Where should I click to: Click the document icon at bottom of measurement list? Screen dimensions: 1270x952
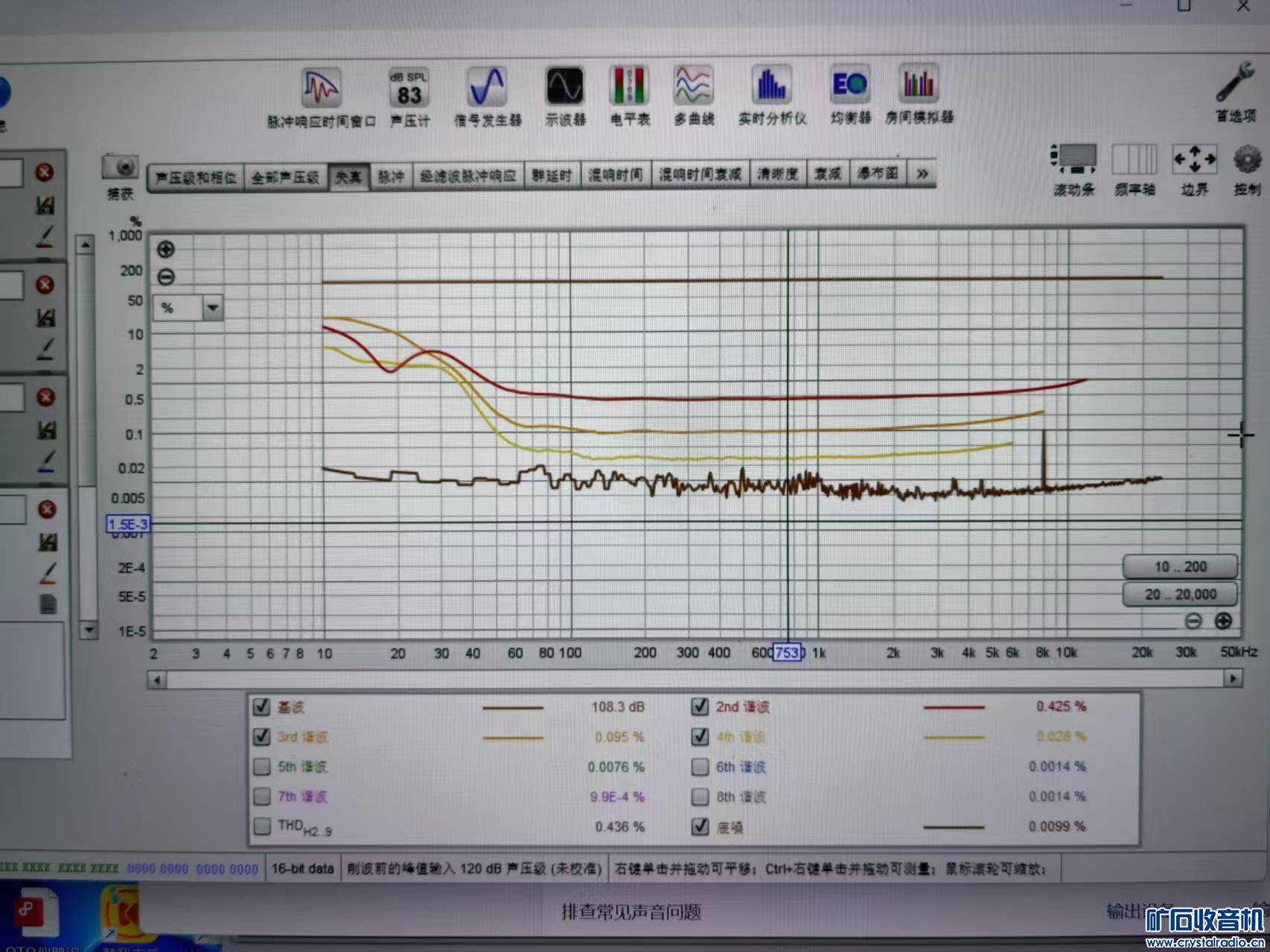pyautogui.click(x=48, y=604)
